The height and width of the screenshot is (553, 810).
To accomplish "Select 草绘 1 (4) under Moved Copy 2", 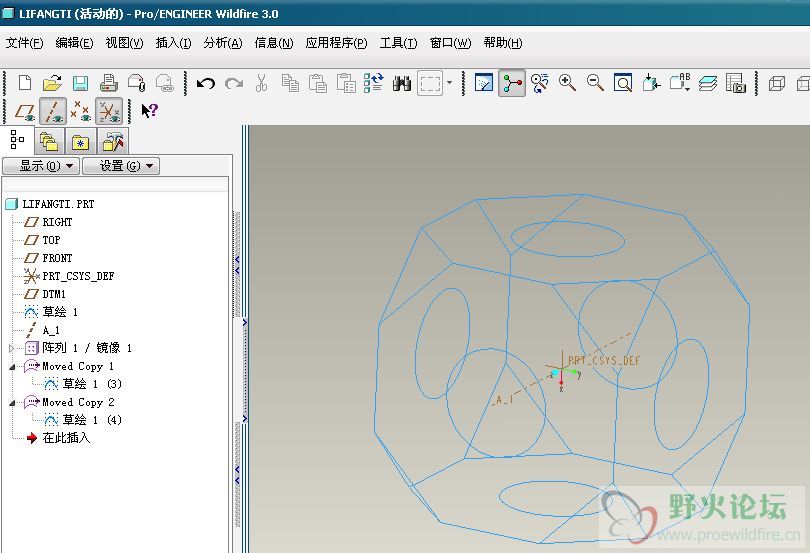I will point(92,420).
